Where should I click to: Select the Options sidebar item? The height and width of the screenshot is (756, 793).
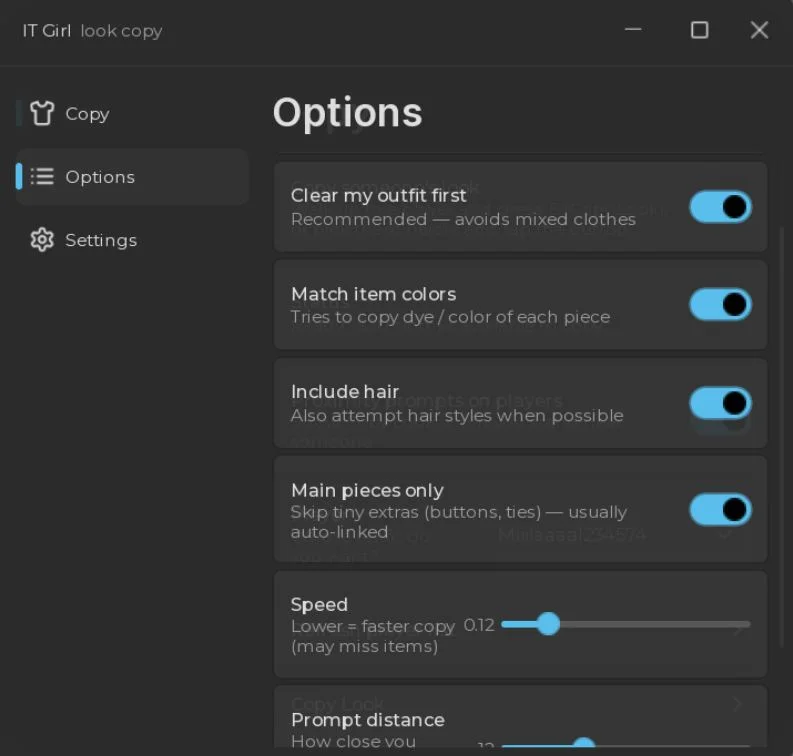[131, 176]
